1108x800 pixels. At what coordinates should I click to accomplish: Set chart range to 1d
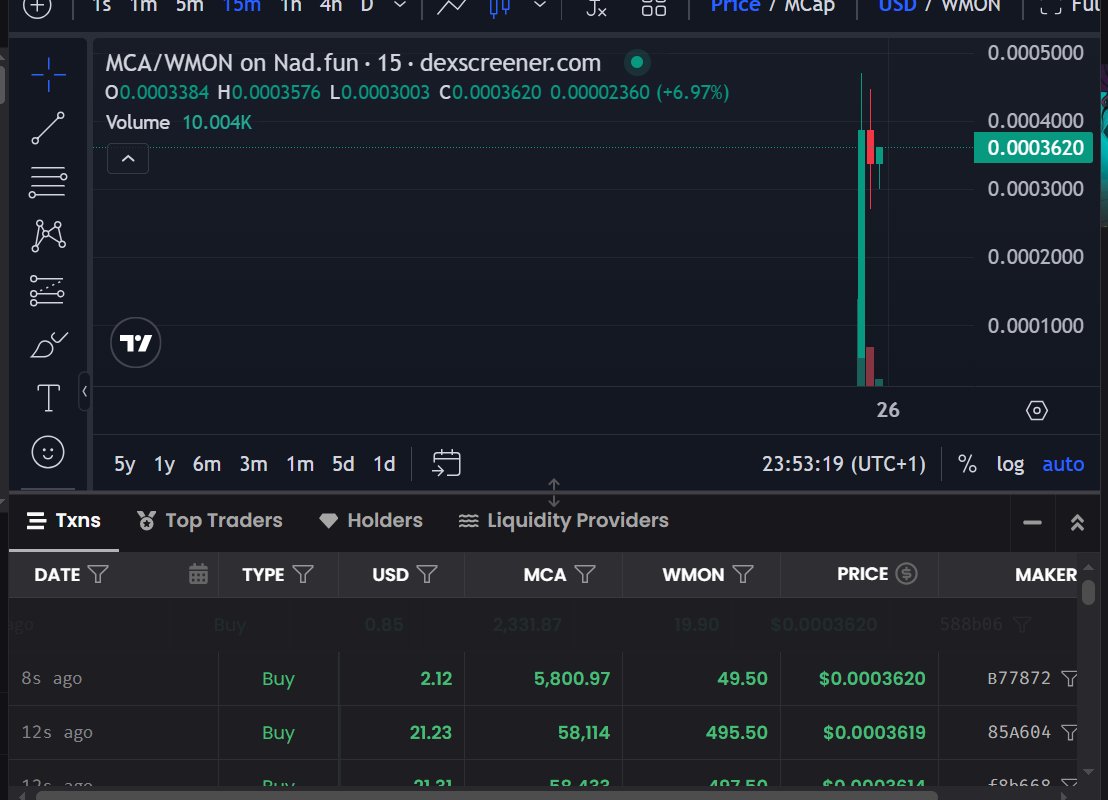[x=384, y=464]
